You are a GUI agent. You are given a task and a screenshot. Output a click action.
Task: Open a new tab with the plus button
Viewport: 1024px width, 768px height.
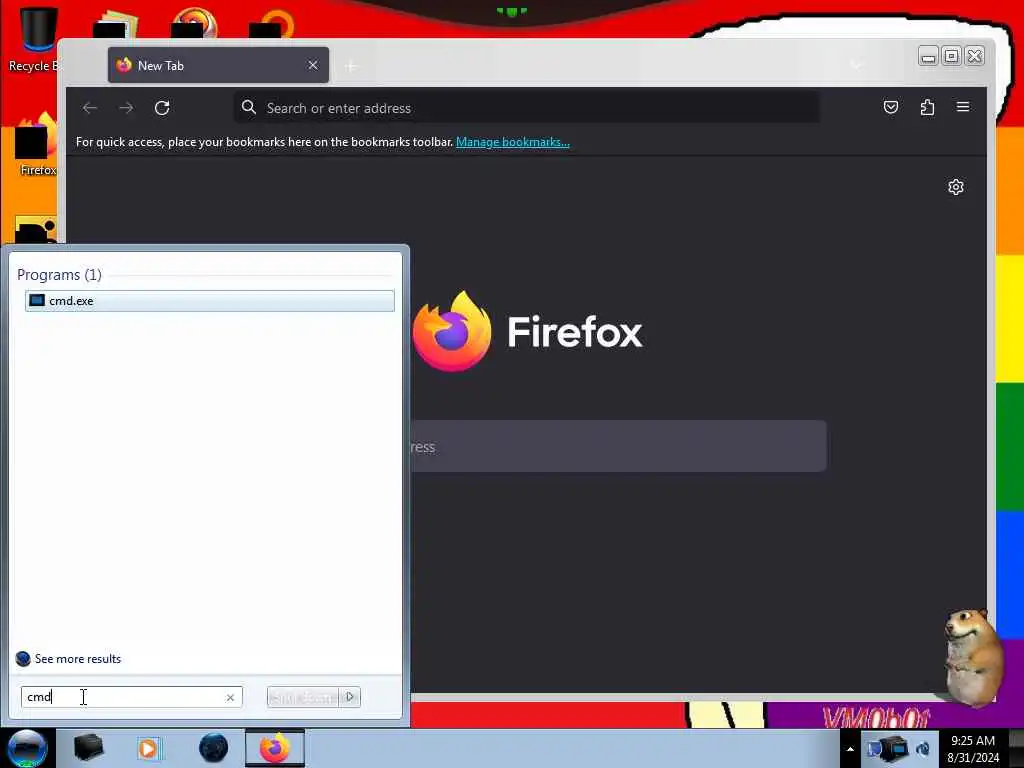(x=351, y=66)
